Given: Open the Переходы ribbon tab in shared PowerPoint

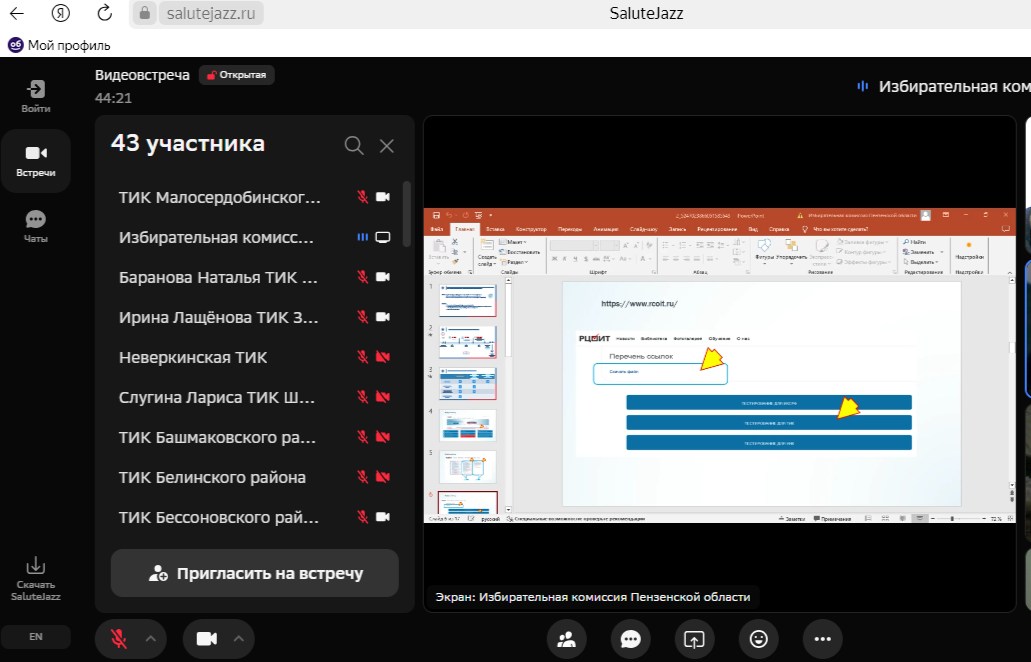Looking at the screenshot, I should pos(570,229).
